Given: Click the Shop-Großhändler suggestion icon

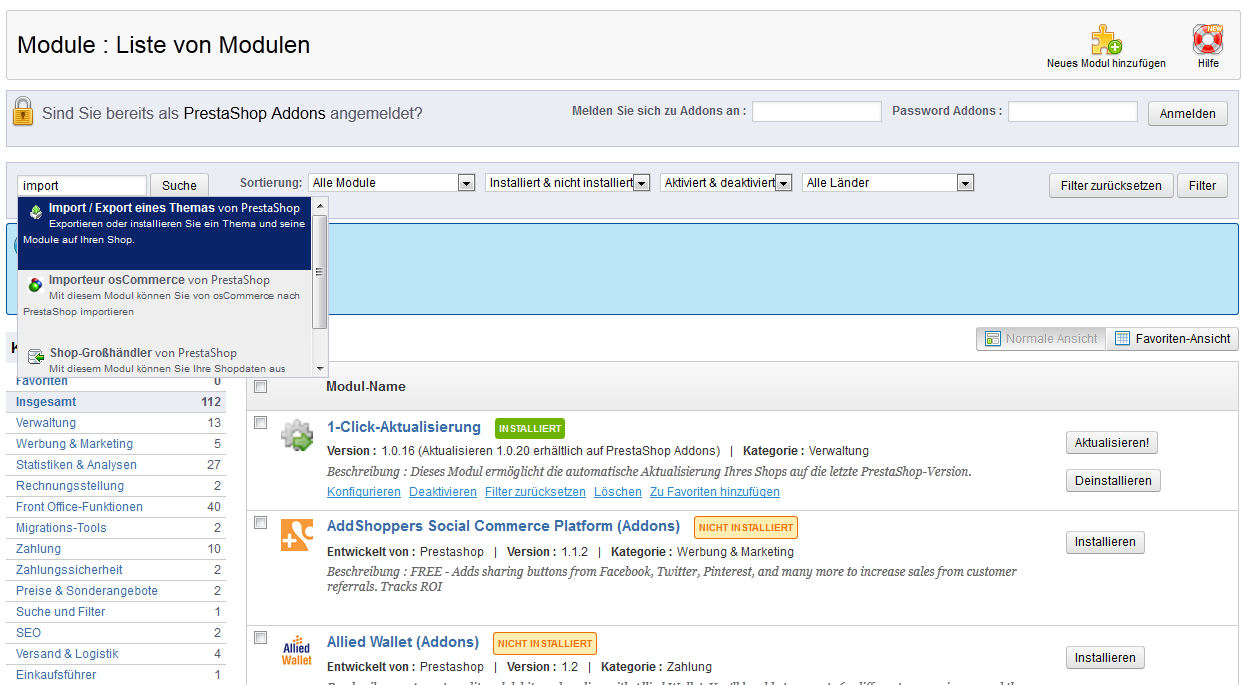Looking at the screenshot, I should [36, 355].
